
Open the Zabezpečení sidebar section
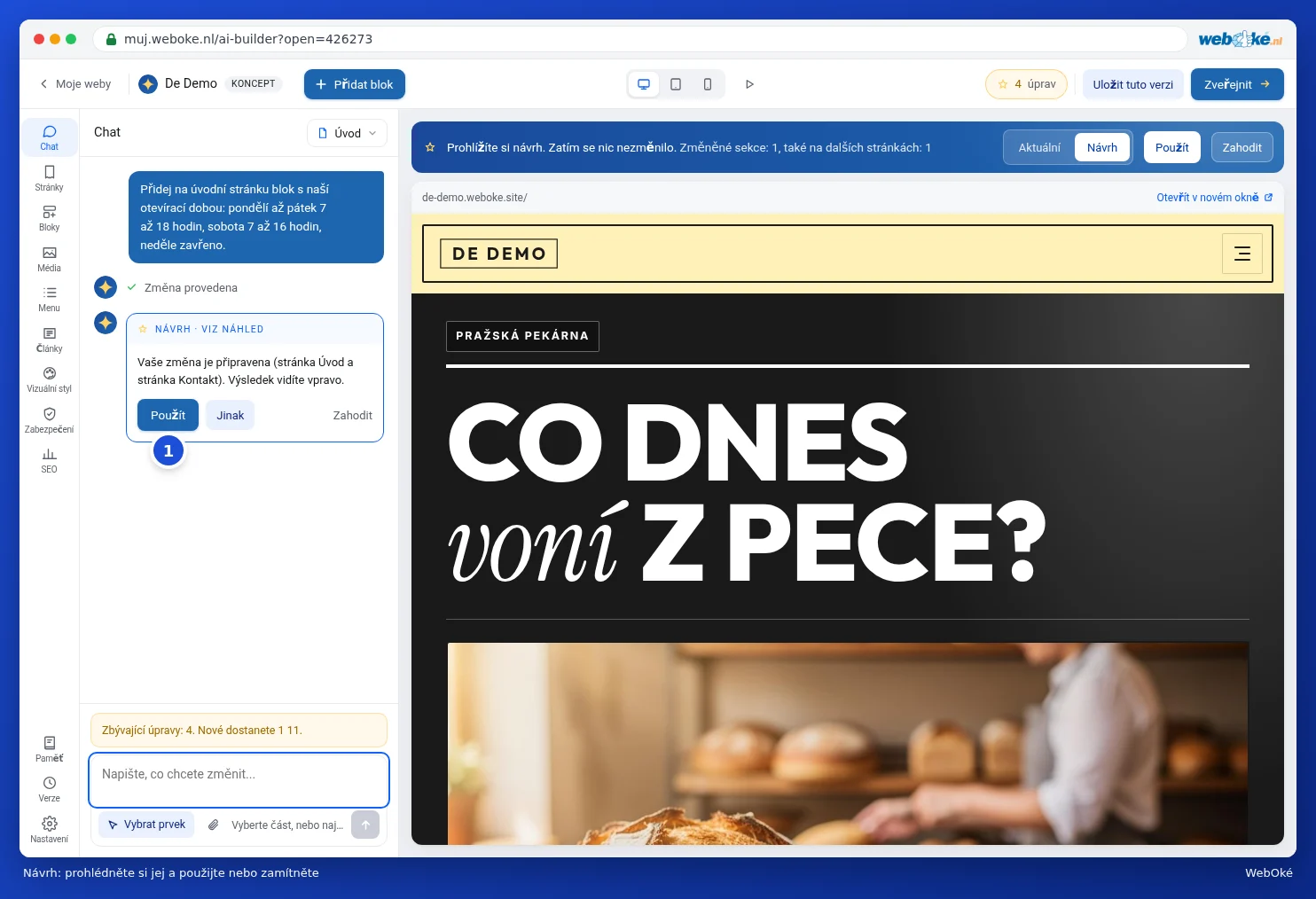(49, 420)
